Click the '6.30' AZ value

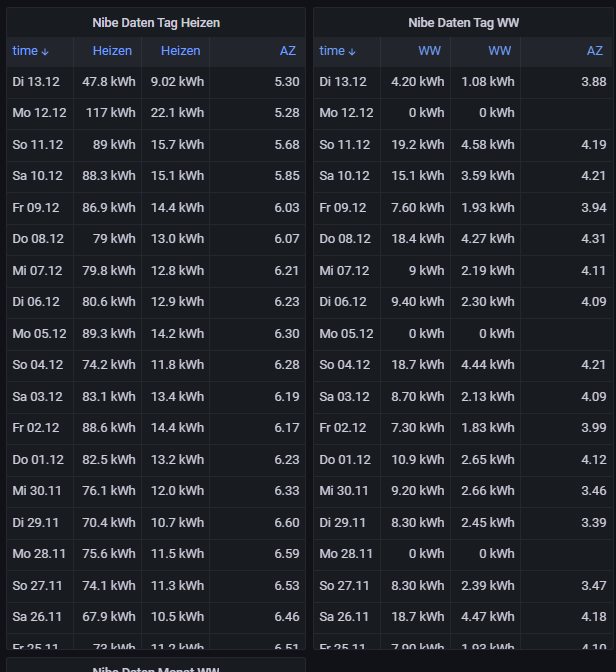287,333
